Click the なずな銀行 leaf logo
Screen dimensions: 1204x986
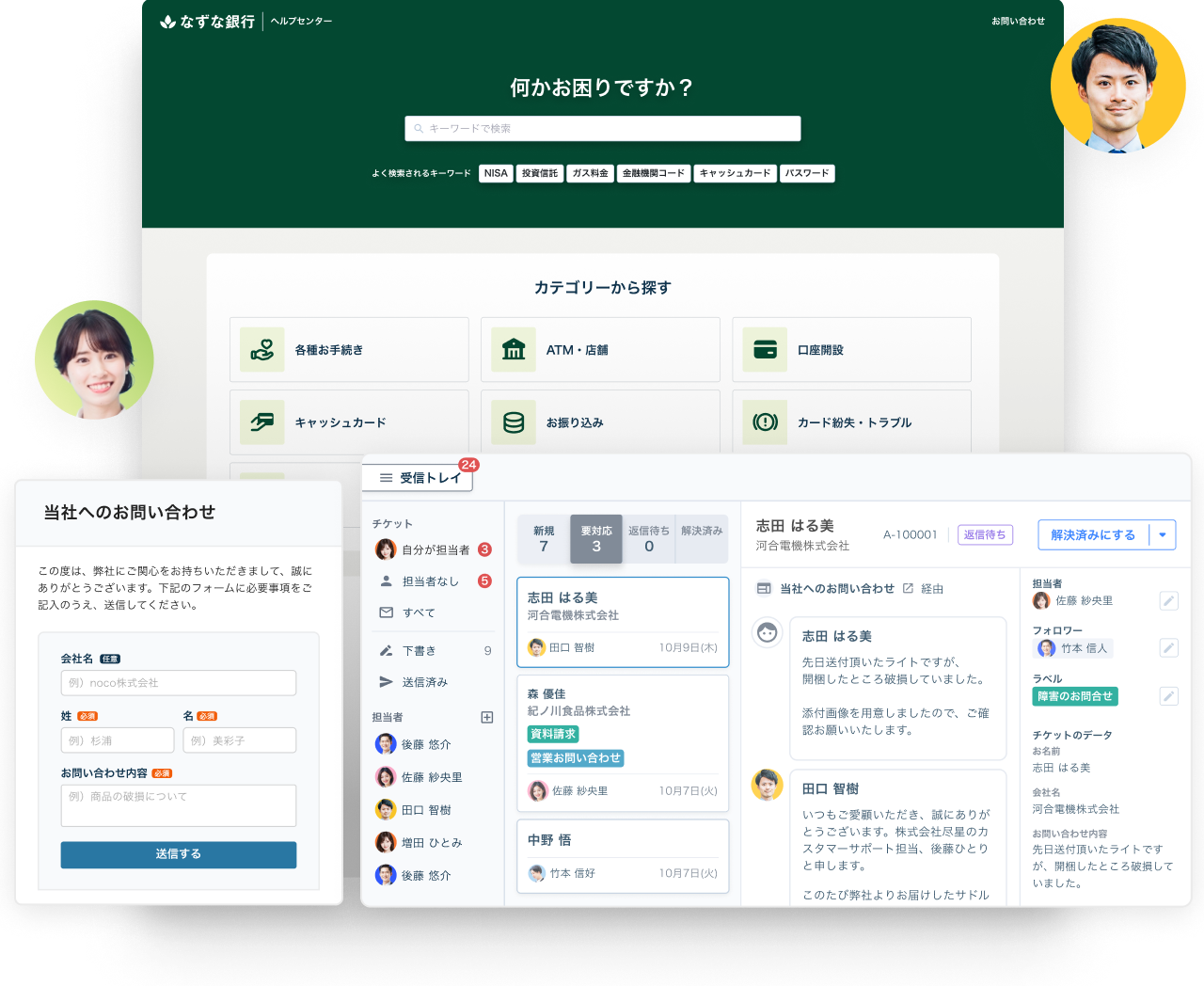coord(167,21)
